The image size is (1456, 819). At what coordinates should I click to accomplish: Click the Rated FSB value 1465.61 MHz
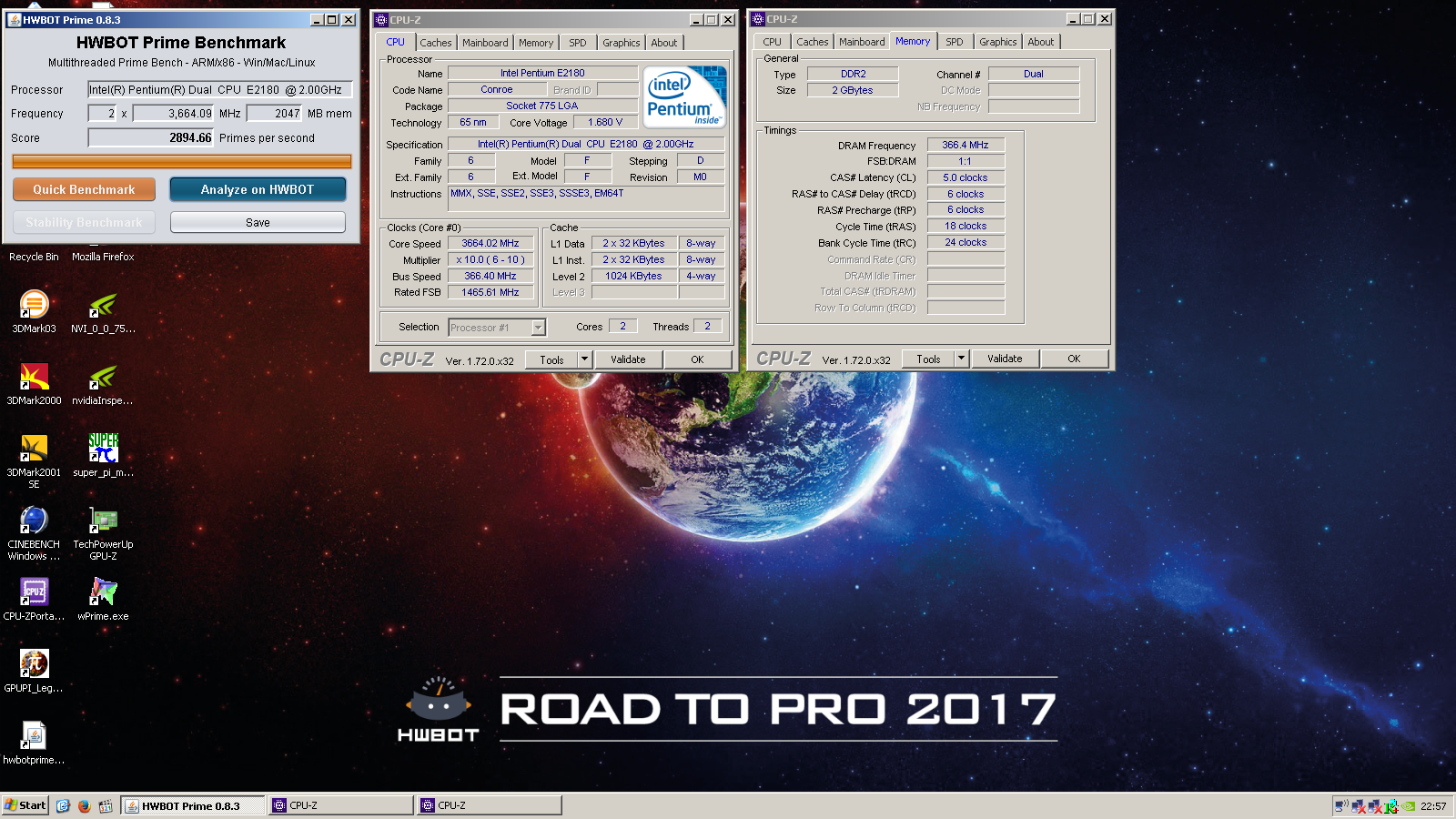coord(490,292)
